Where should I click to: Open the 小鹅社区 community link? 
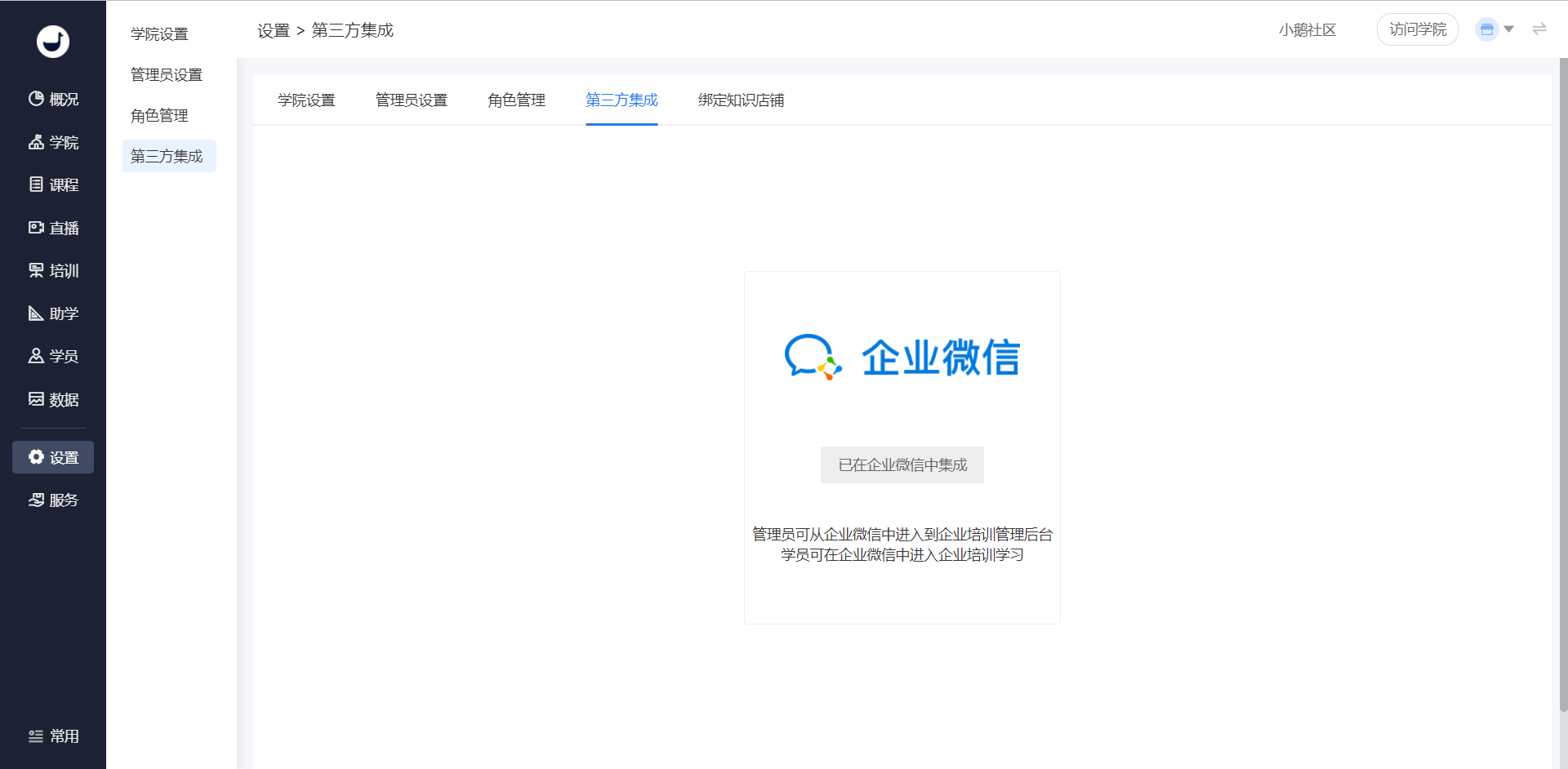point(1307,29)
